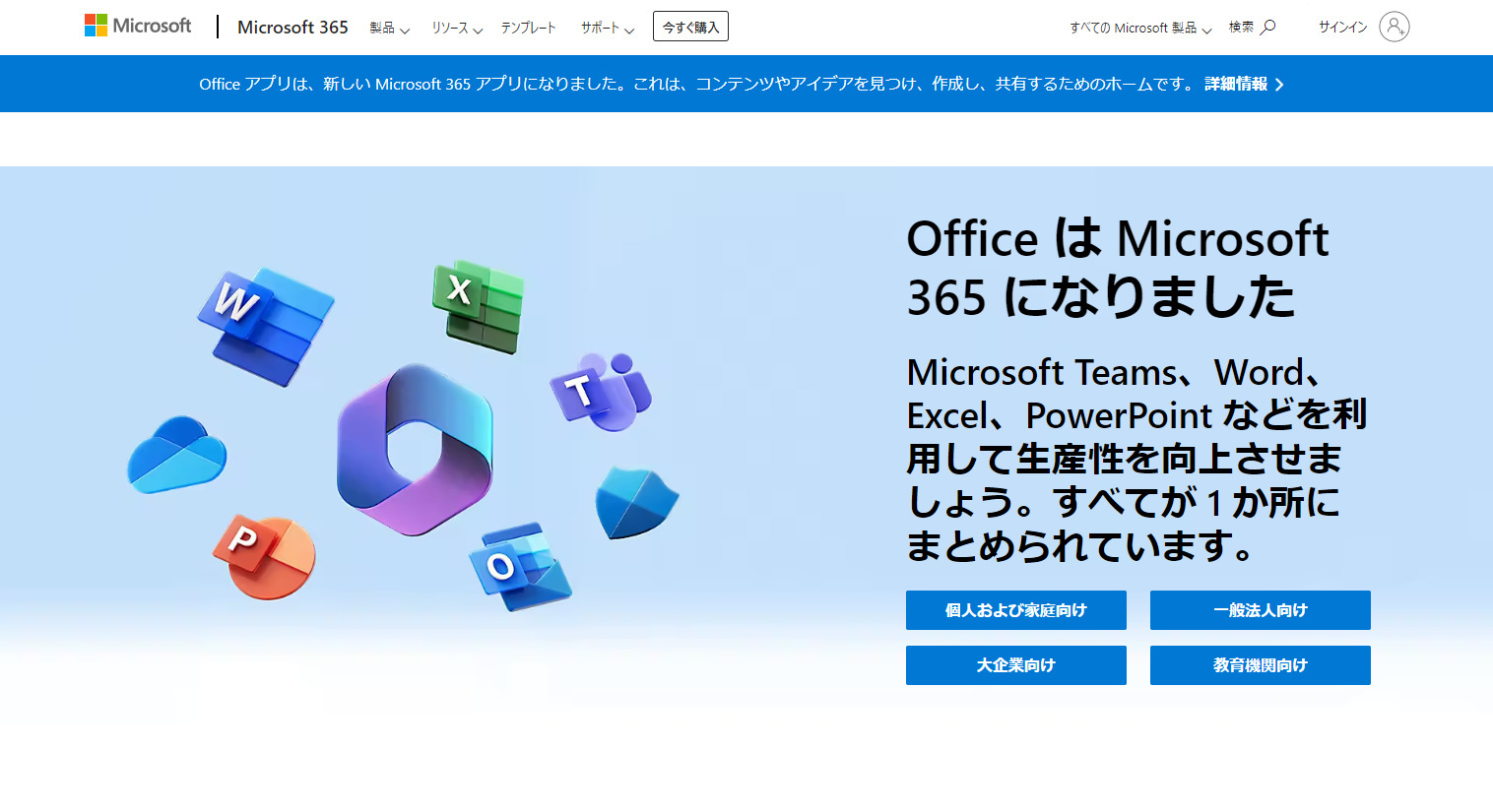Open the Microsoft 365 home link
1493x812 pixels.
point(292,28)
